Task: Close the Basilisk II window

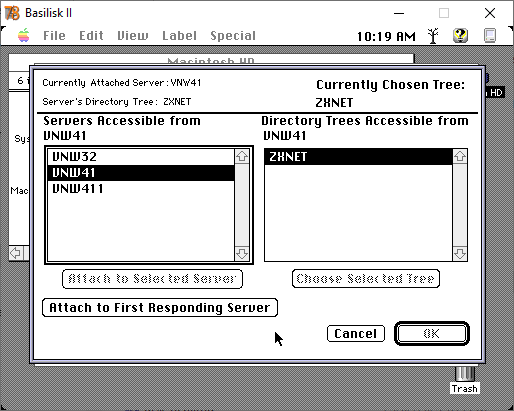Action: (490, 13)
